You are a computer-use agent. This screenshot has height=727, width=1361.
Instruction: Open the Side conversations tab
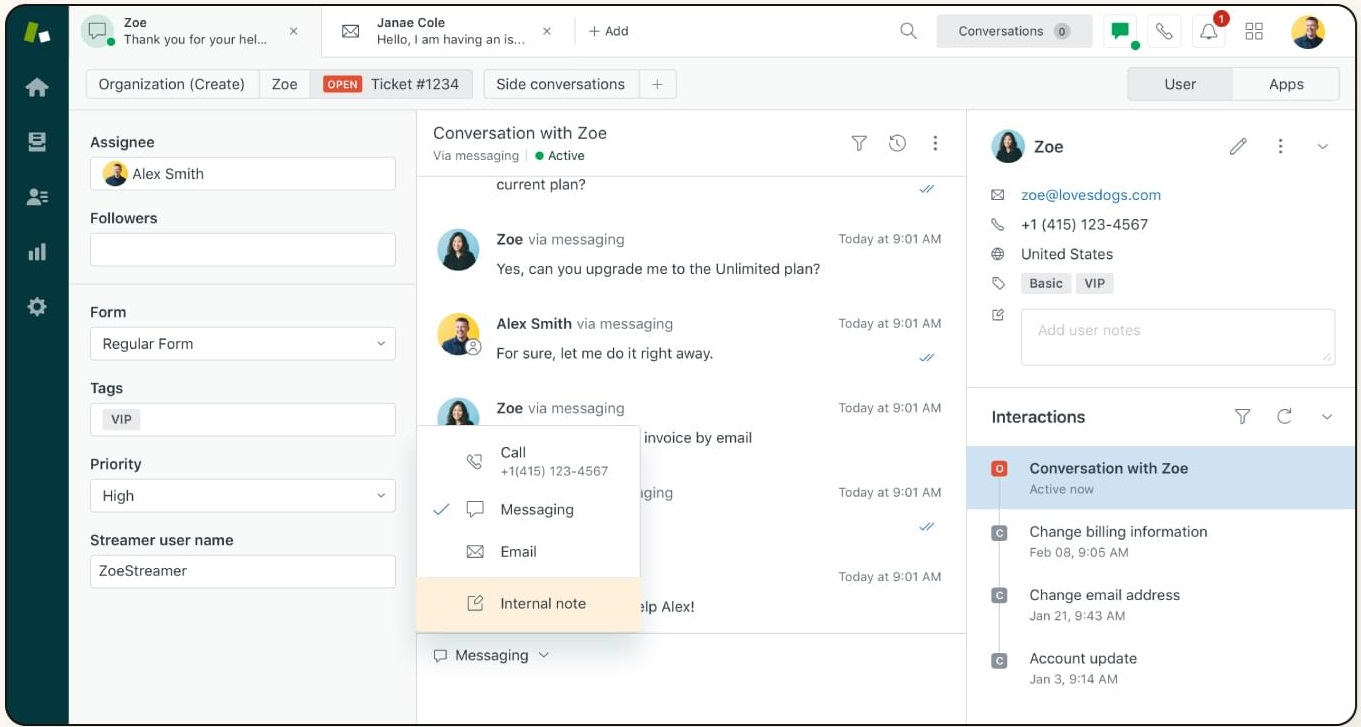click(560, 84)
